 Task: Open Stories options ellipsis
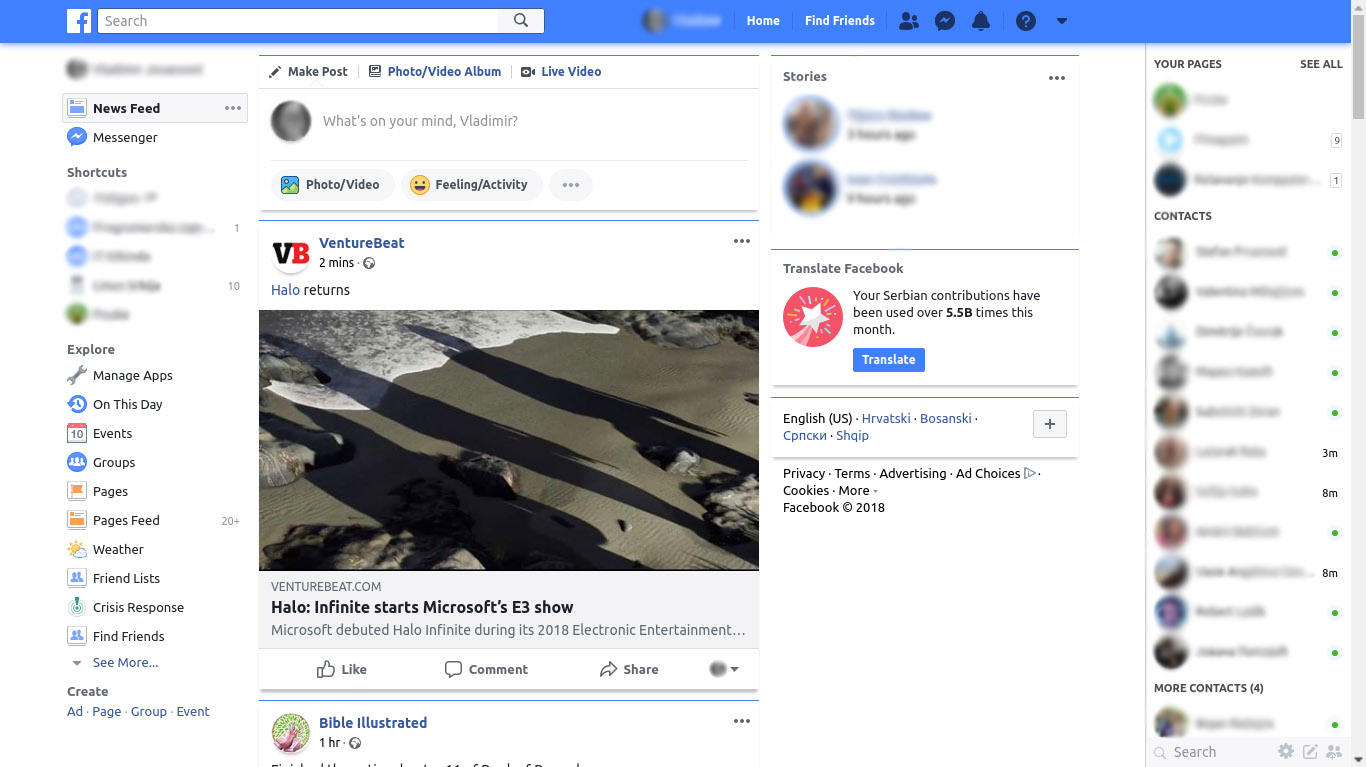[x=1057, y=78]
